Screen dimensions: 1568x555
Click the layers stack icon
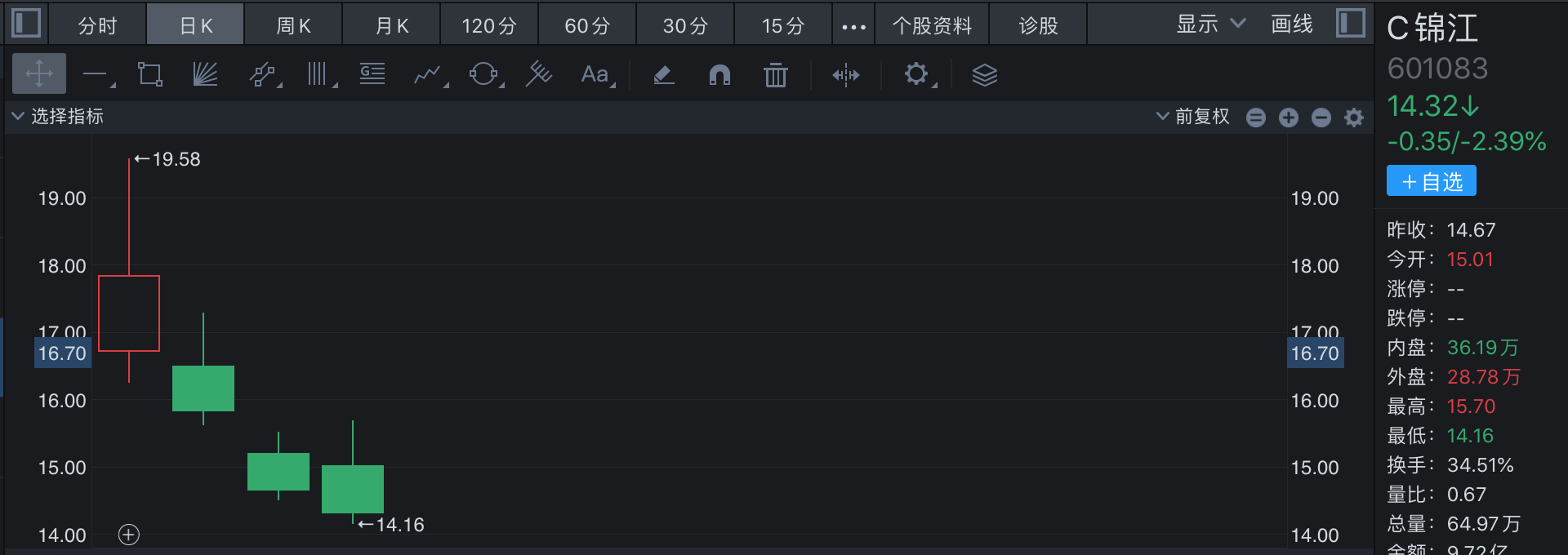984,75
